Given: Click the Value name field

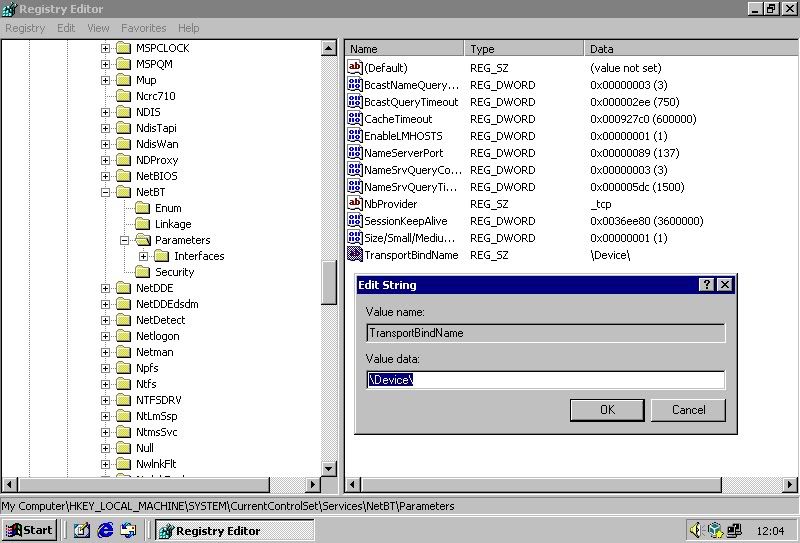Looking at the screenshot, I should coord(545,333).
